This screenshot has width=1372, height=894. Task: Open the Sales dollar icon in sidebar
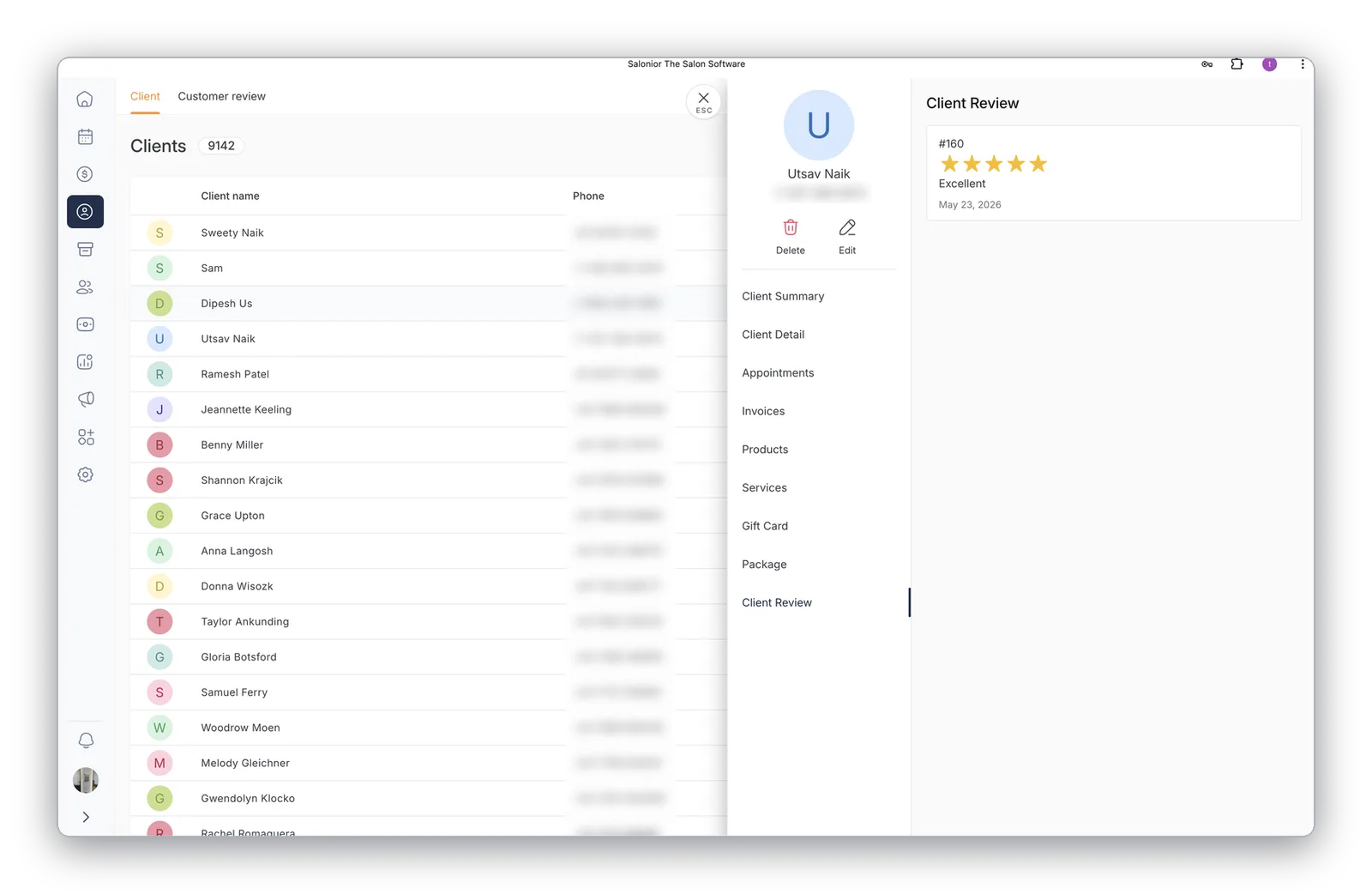[x=85, y=174]
